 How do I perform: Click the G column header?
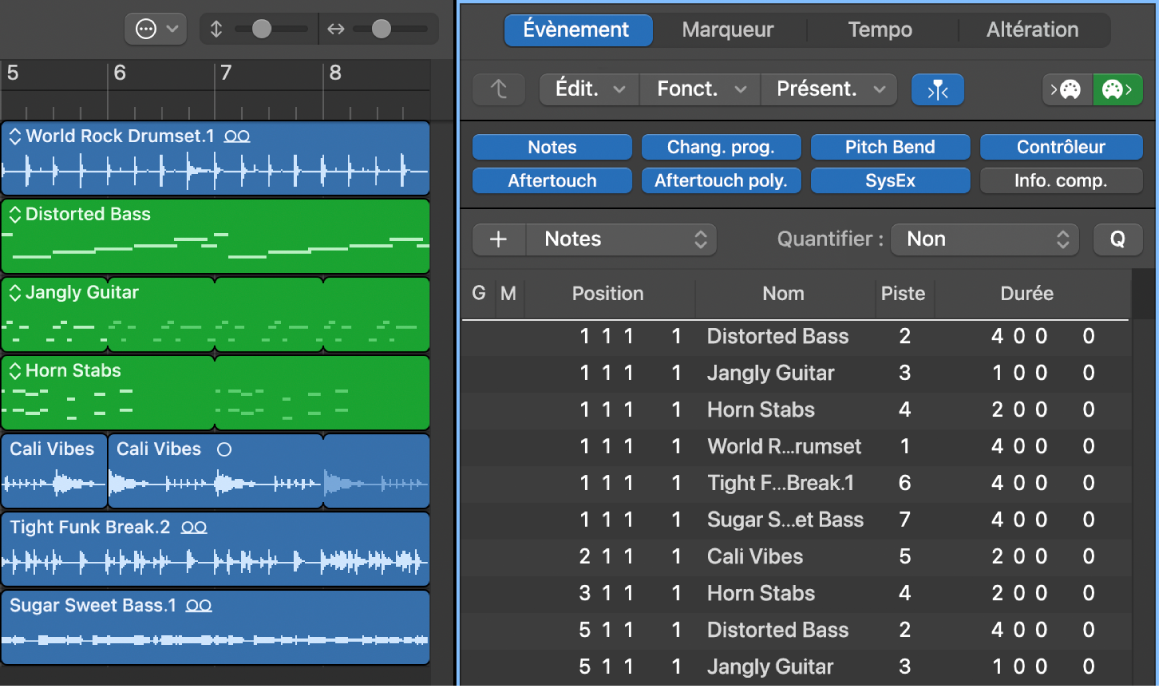[479, 293]
